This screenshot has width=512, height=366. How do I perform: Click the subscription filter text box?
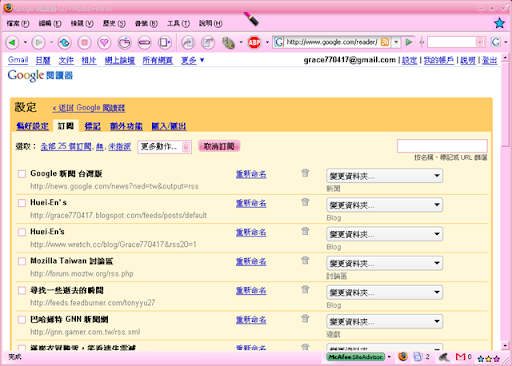pos(442,146)
